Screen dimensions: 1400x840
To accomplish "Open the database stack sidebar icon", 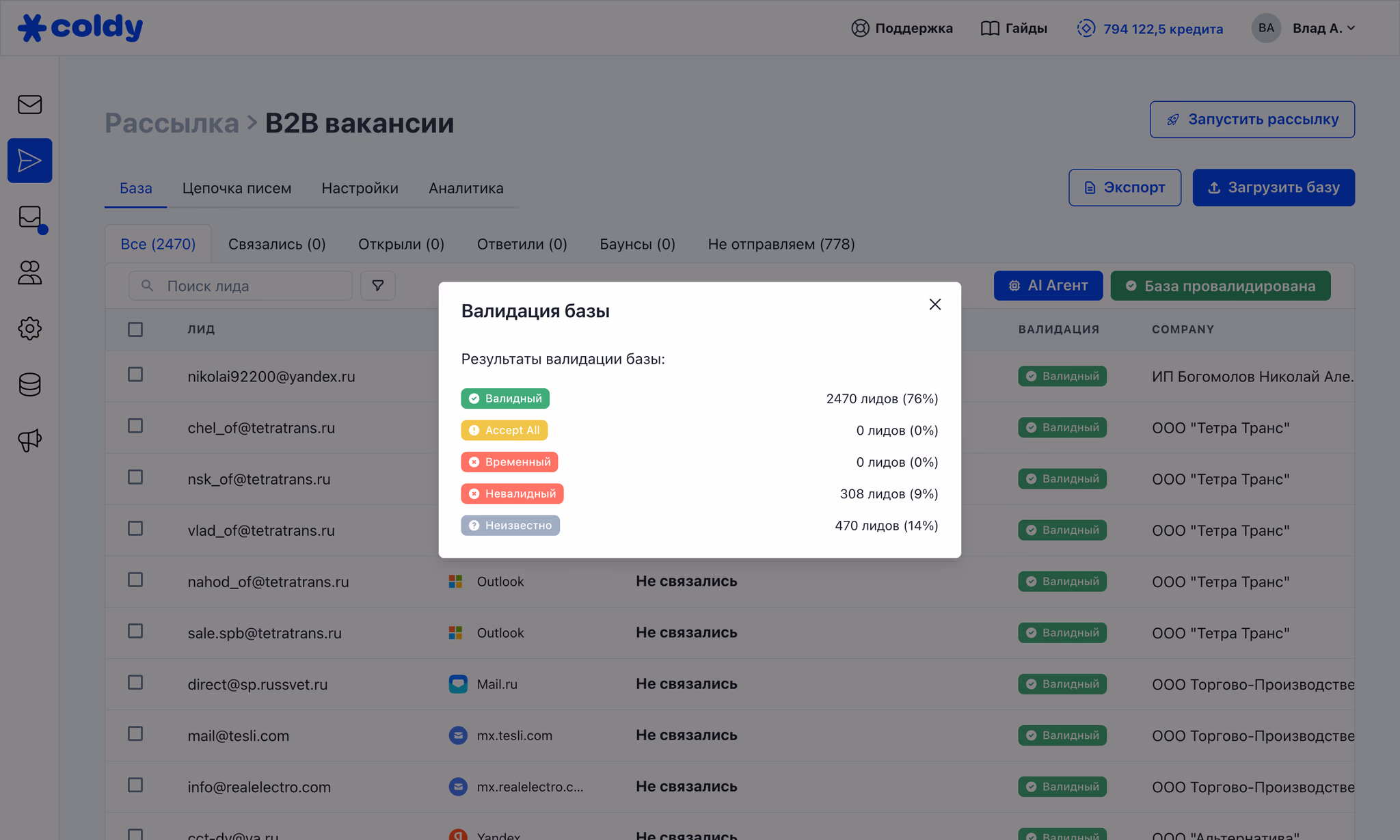I will 29,385.
